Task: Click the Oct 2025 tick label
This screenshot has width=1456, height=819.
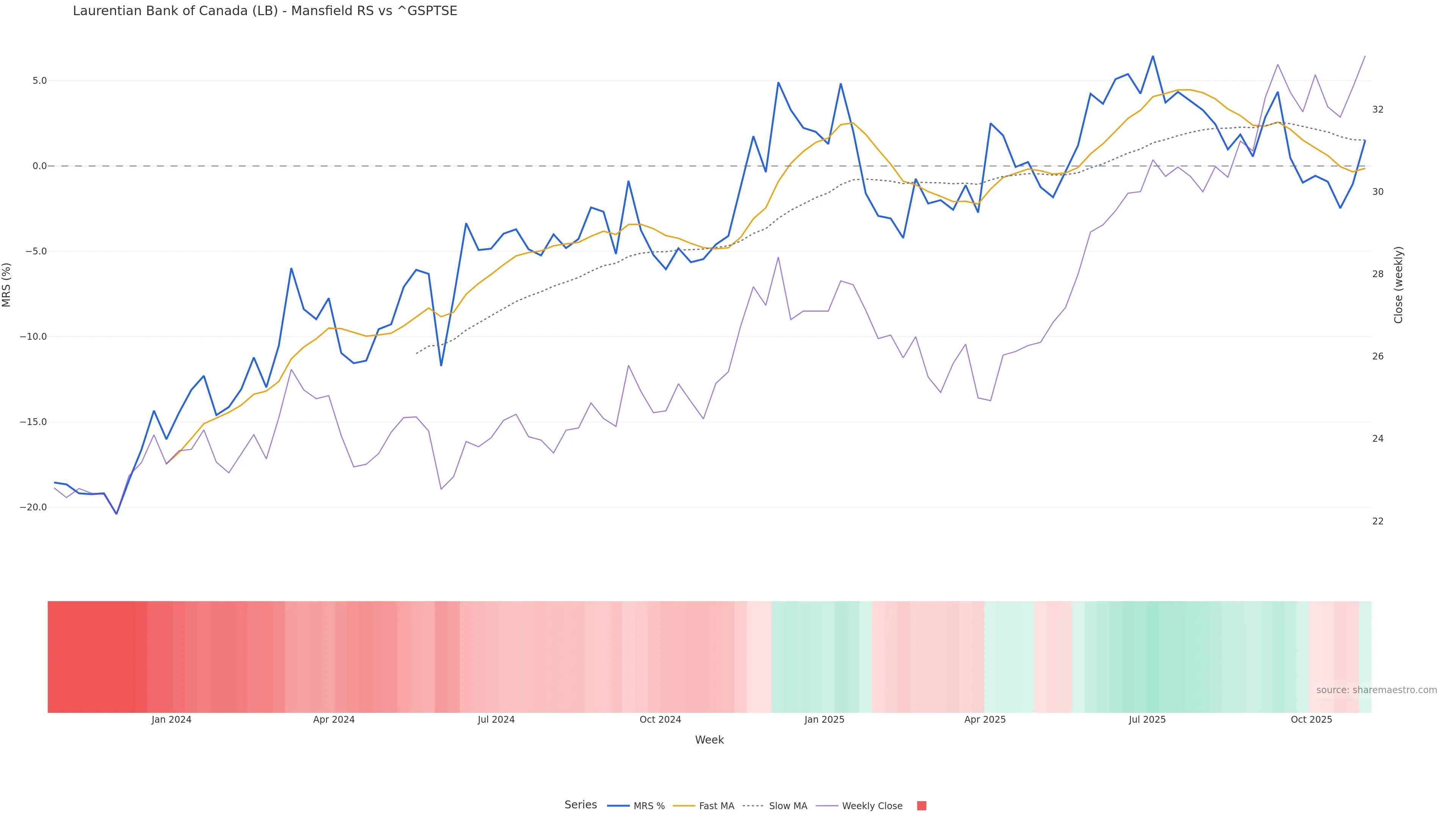Action: click(1311, 720)
